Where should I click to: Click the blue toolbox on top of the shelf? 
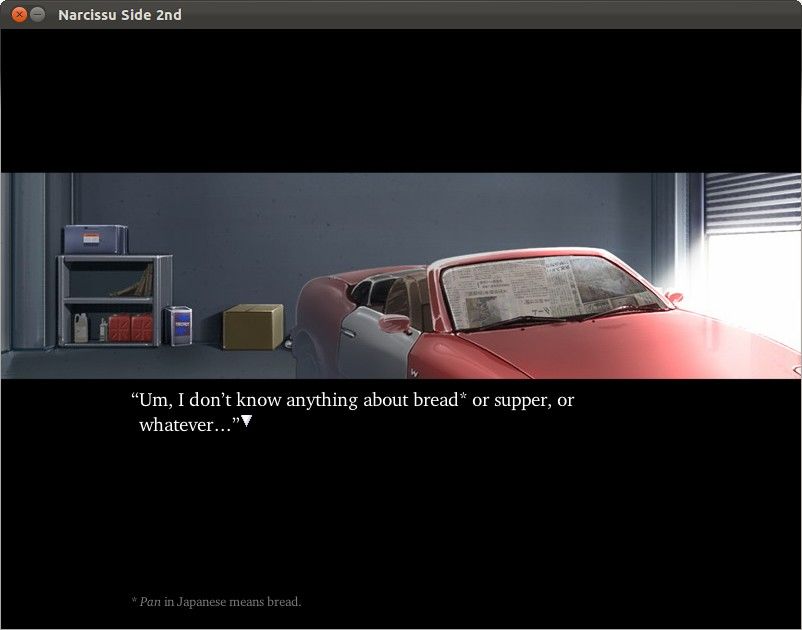pos(95,239)
